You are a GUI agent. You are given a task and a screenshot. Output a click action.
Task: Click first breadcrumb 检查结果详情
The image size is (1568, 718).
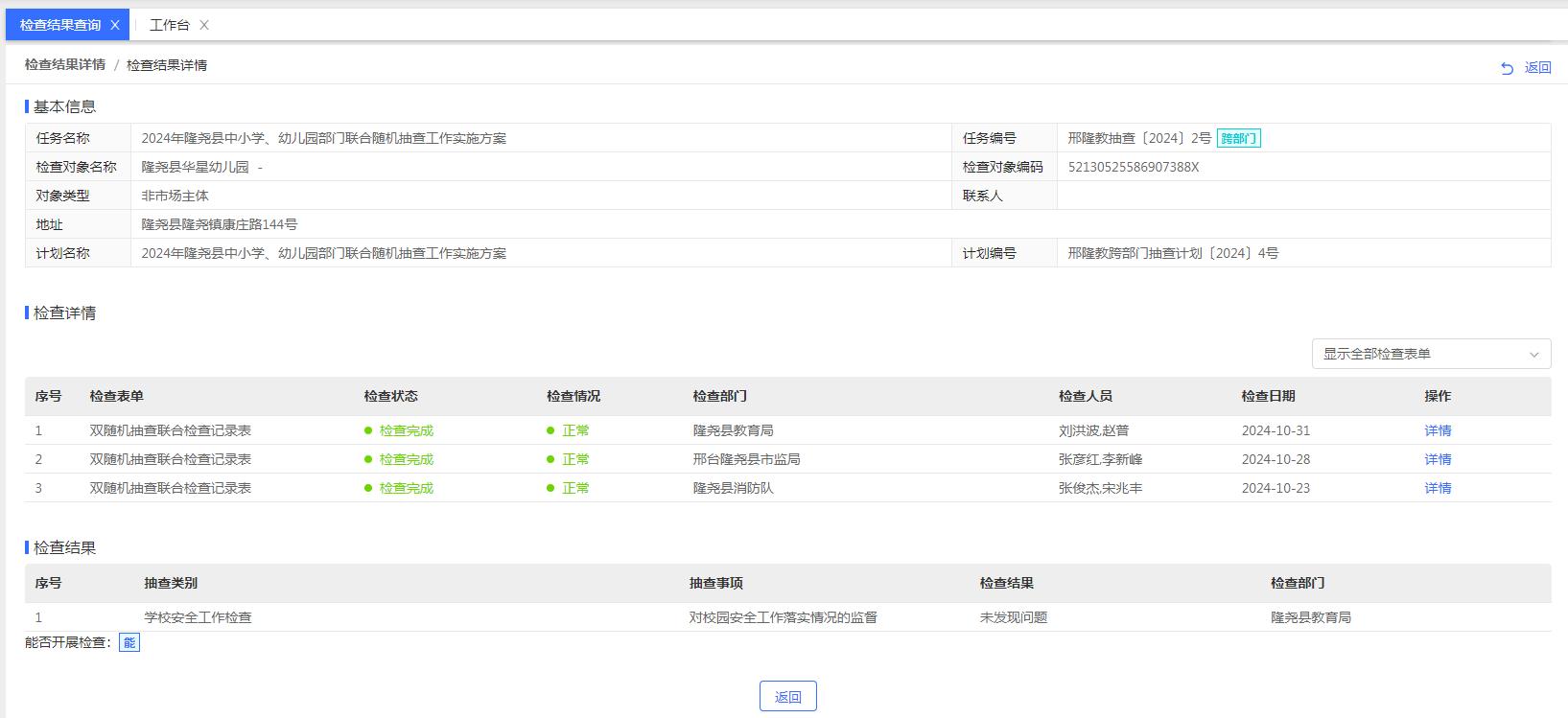coord(65,65)
